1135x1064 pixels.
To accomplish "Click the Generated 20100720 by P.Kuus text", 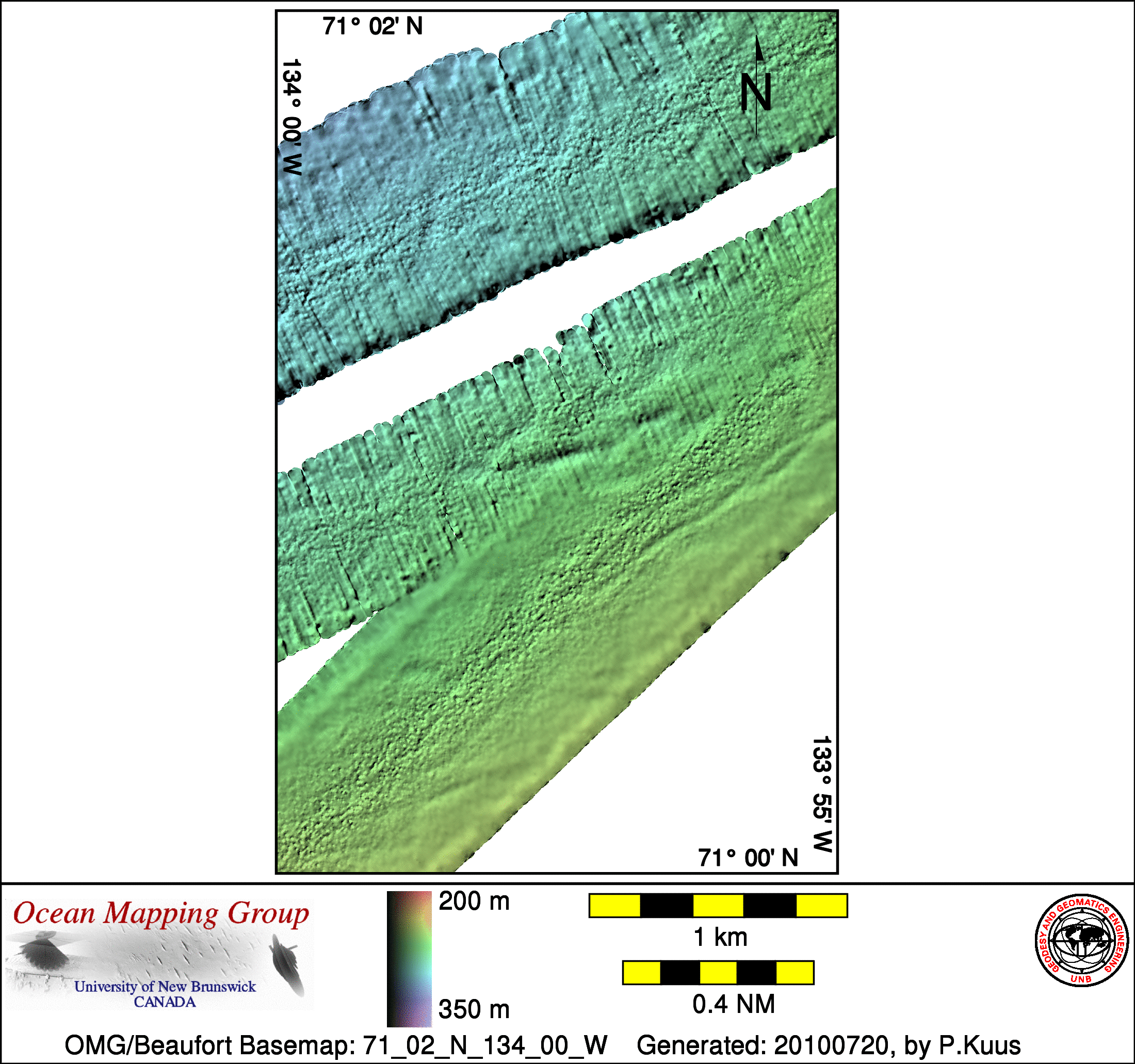I will click(x=828, y=1046).
